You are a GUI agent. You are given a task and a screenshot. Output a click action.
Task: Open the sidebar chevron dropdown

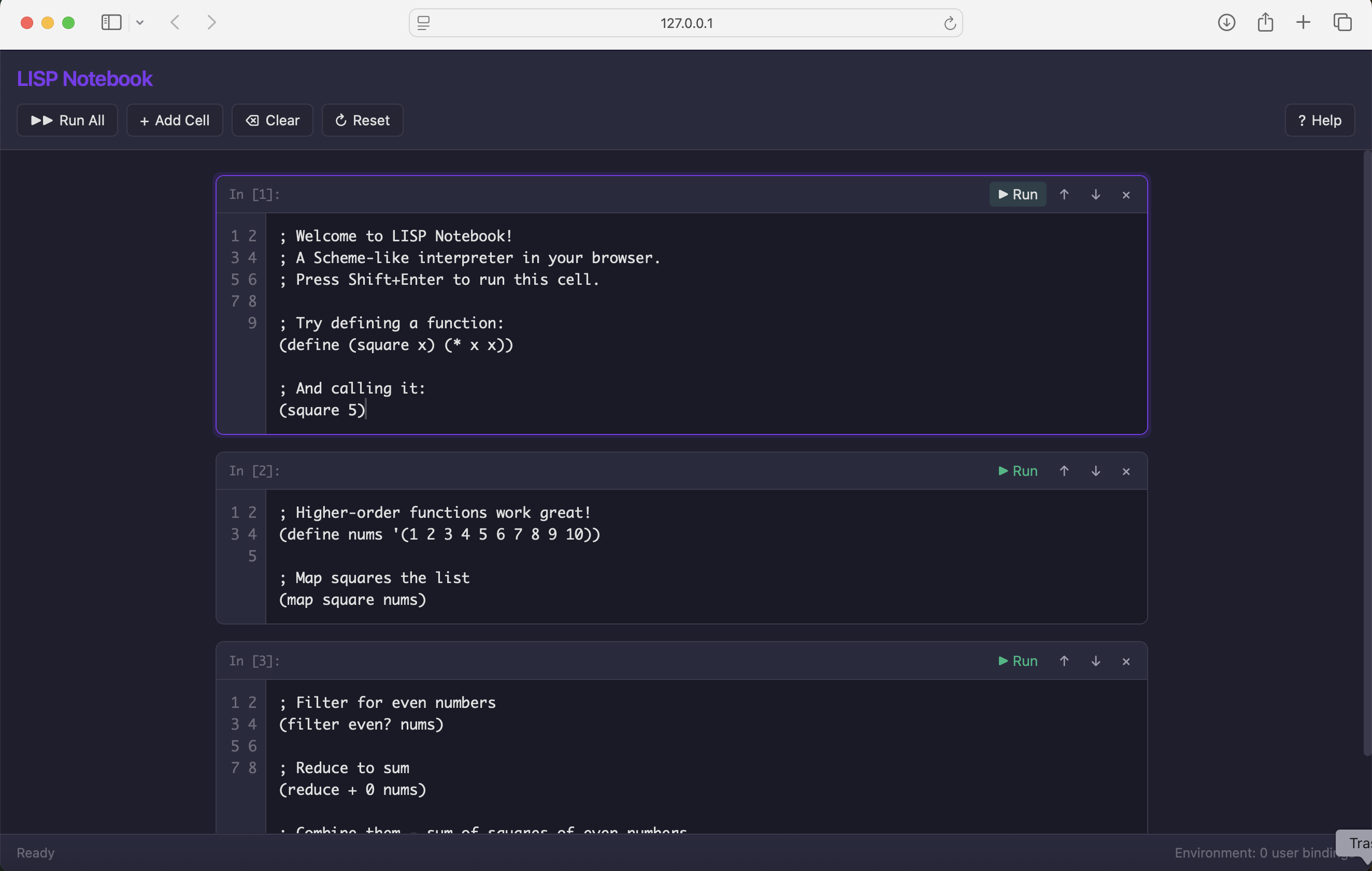coord(140,23)
